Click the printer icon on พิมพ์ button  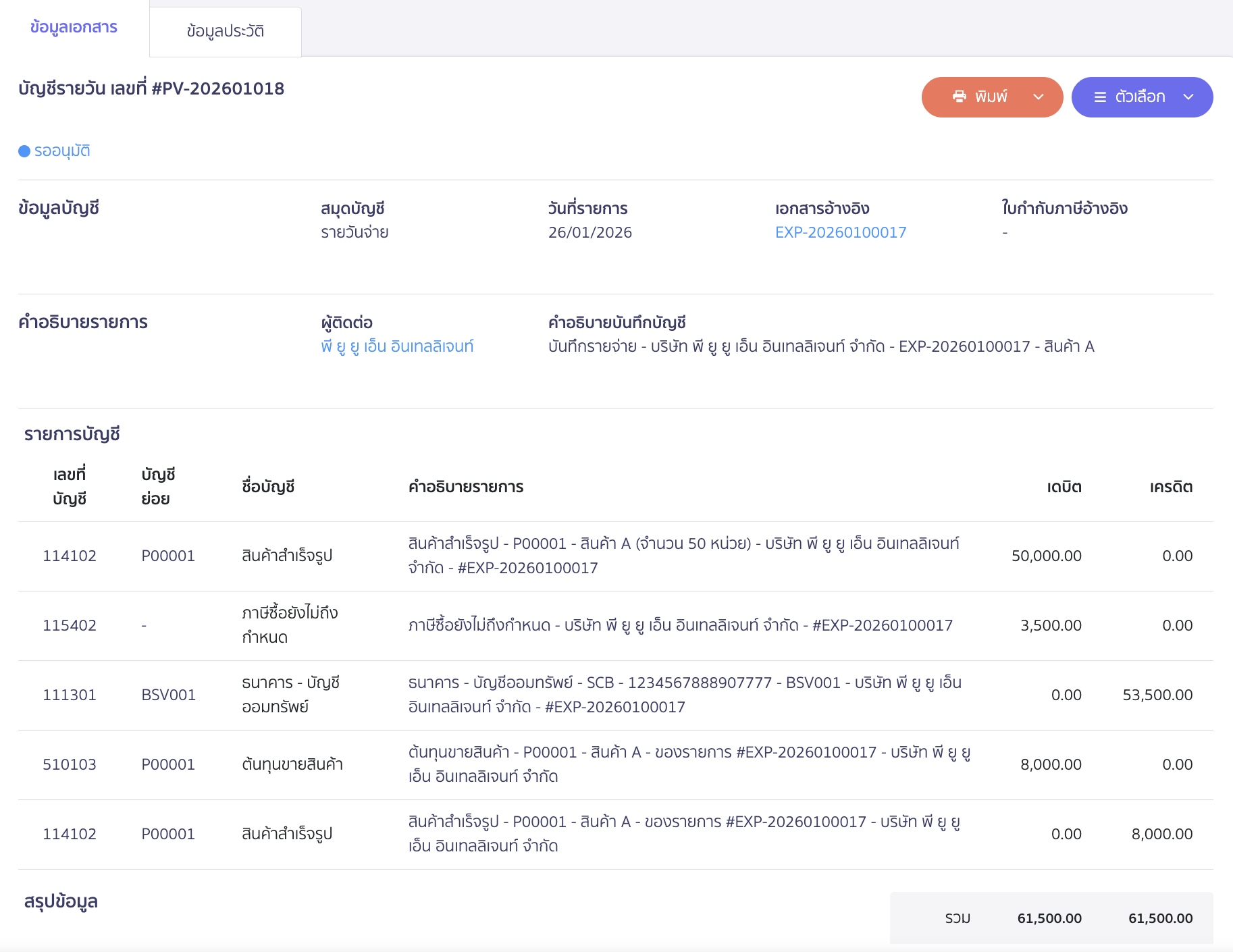click(x=959, y=97)
